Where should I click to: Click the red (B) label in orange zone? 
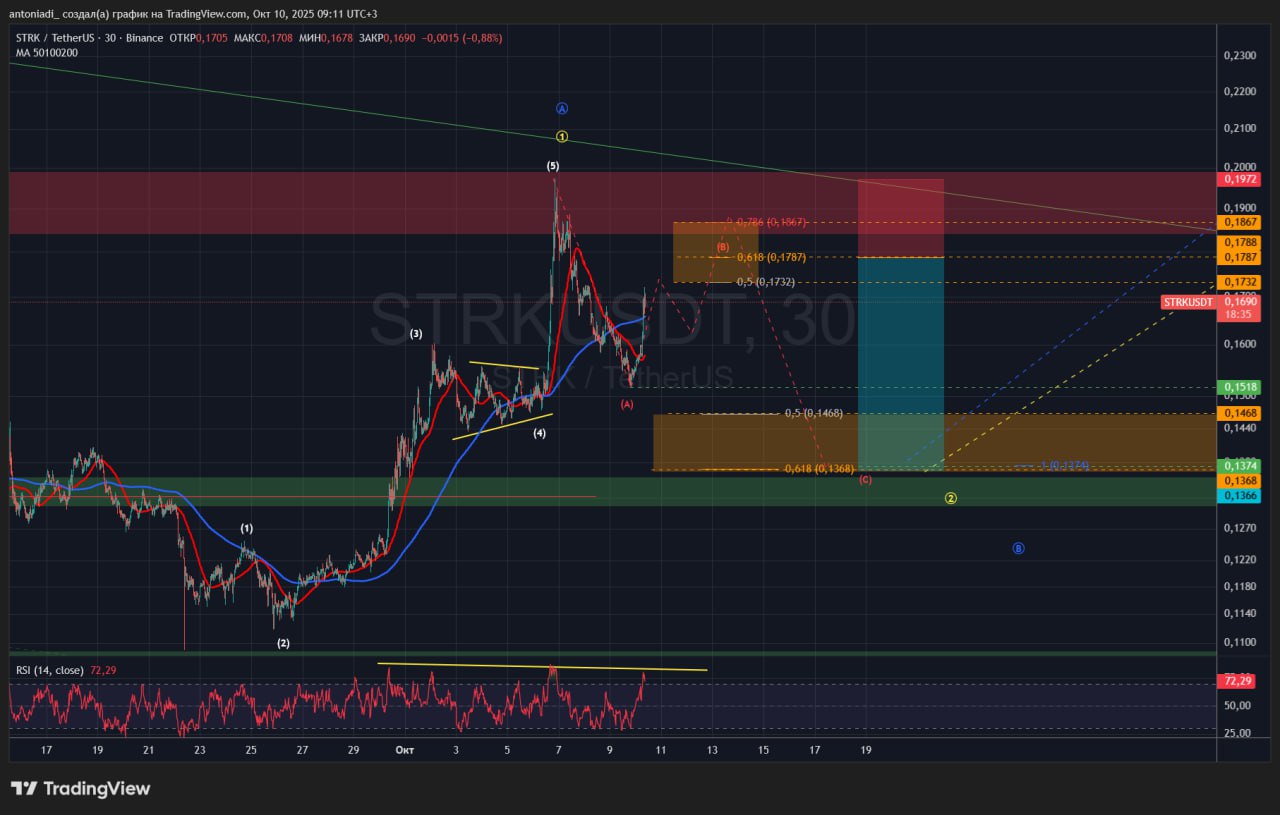722,246
